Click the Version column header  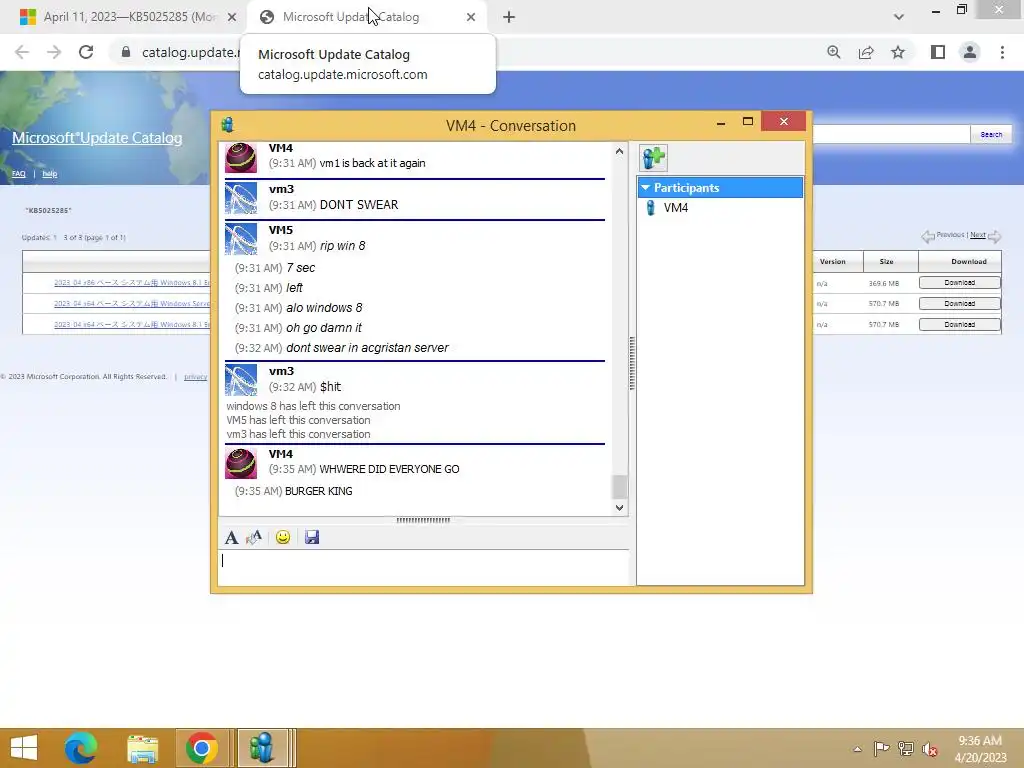click(x=837, y=261)
